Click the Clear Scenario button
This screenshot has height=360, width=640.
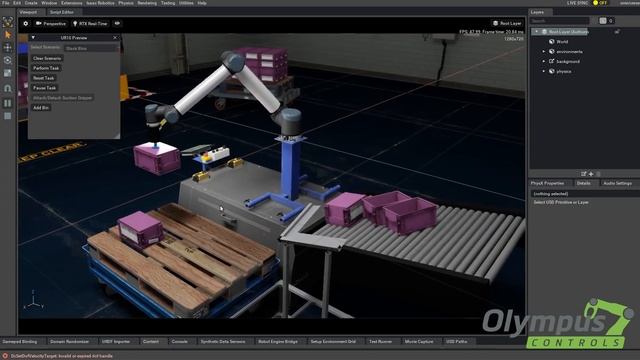pos(47,58)
